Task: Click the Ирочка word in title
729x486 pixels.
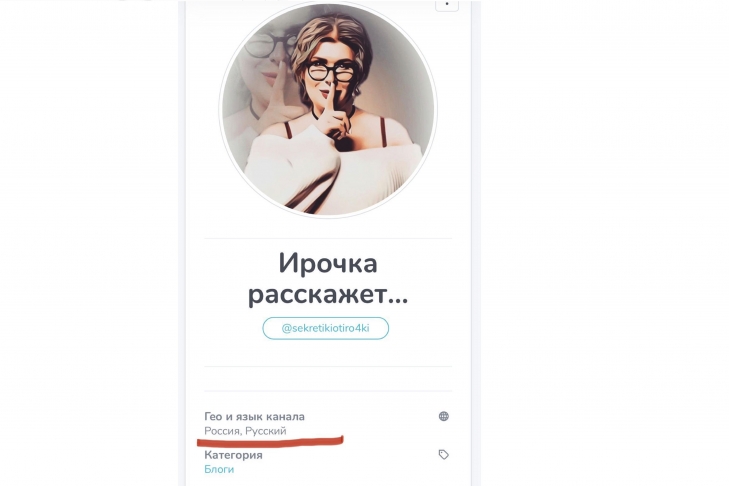Action: point(328,263)
